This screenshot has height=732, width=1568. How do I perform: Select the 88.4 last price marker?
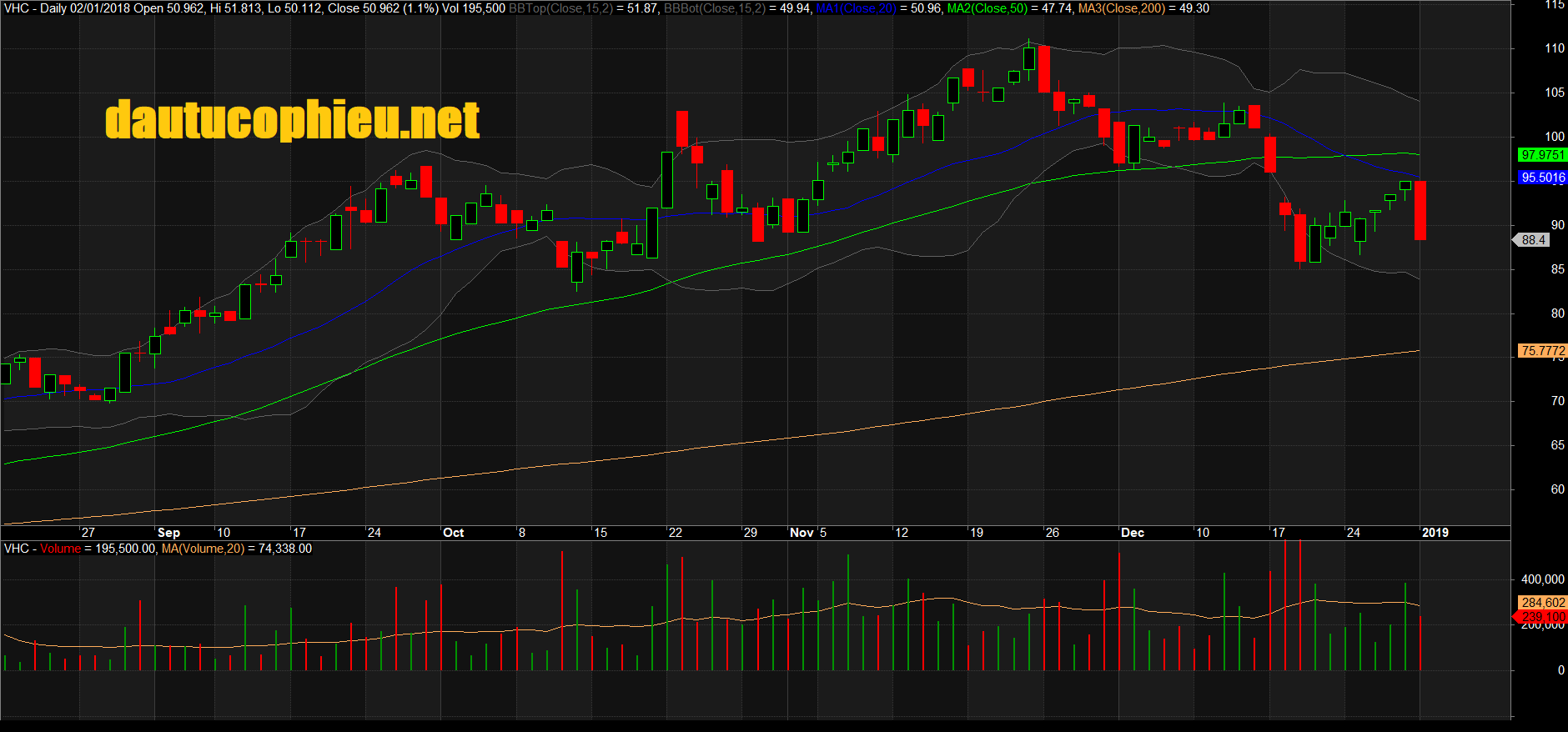point(1534,240)
